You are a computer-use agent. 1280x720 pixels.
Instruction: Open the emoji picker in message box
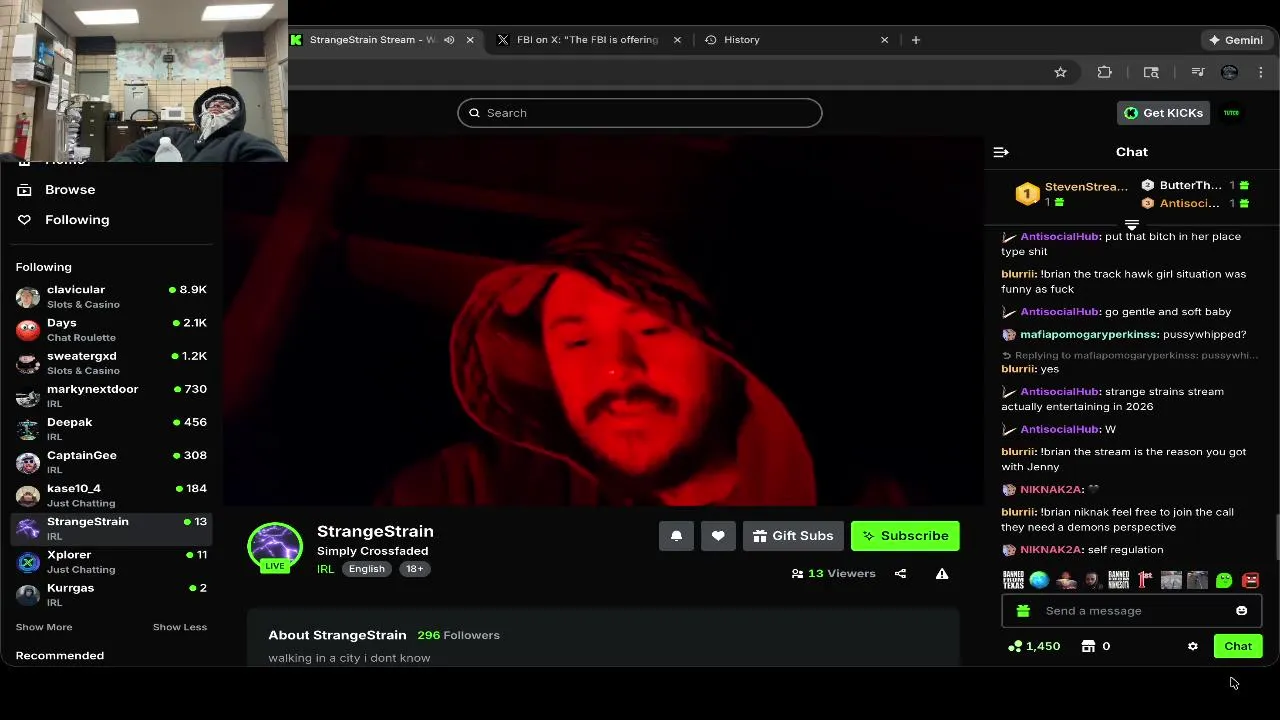[1241, 611]
